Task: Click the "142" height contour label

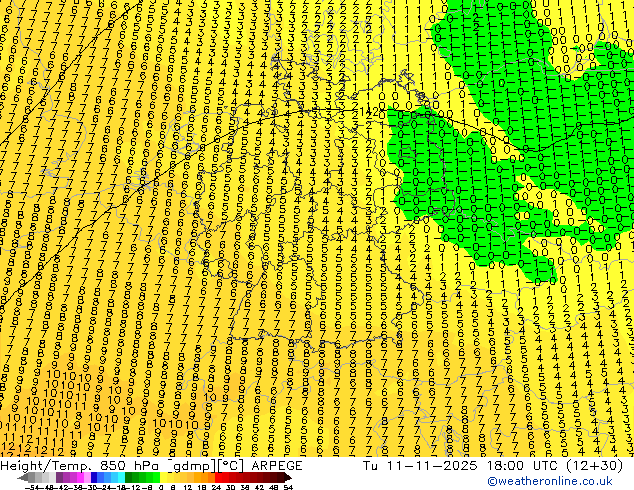Action: click(x=368, y=112)
